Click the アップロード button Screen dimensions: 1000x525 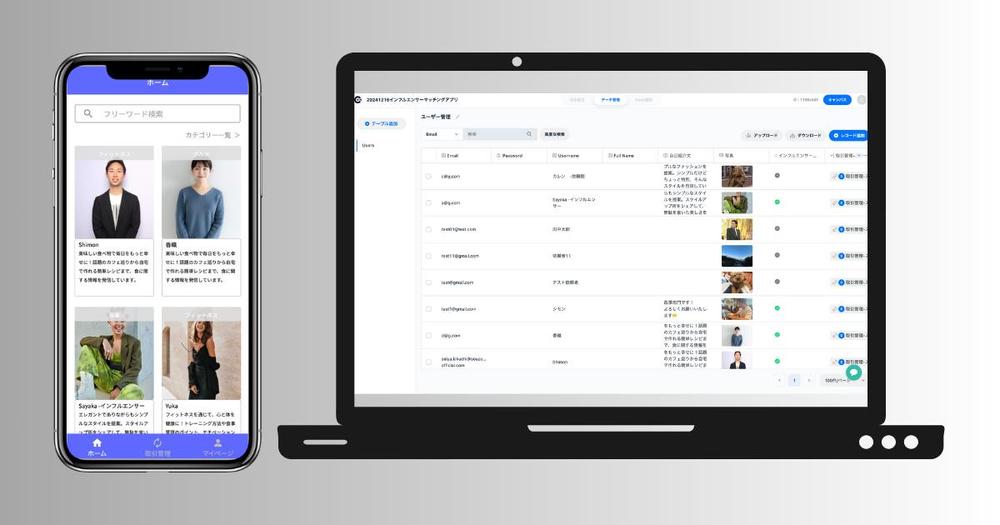point(762,135)
